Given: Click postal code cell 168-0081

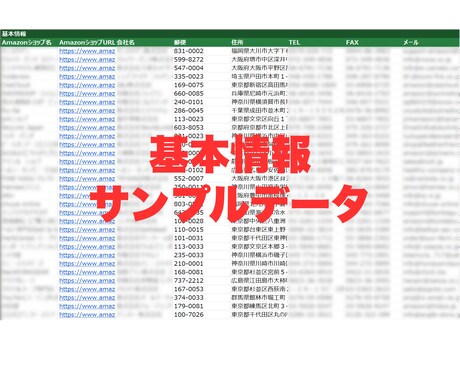Looking at the screenshot, I should point(189,272).
